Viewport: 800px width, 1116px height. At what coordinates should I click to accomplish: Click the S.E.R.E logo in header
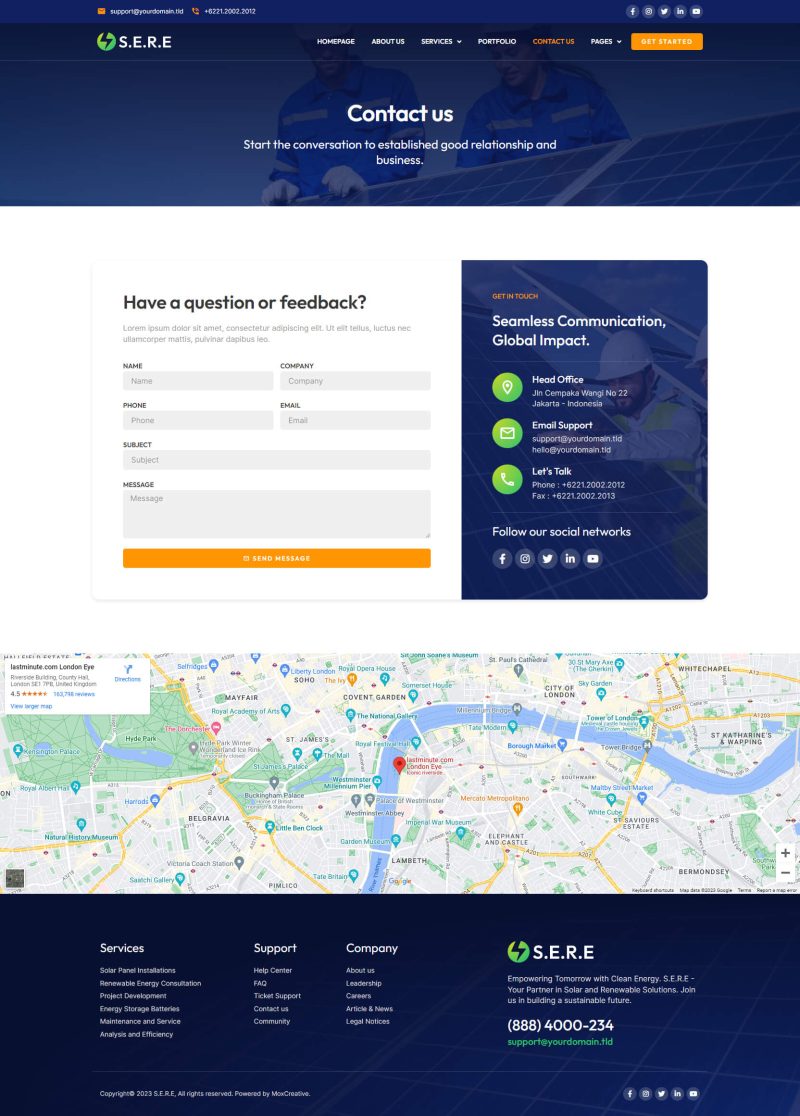point(134,41)
